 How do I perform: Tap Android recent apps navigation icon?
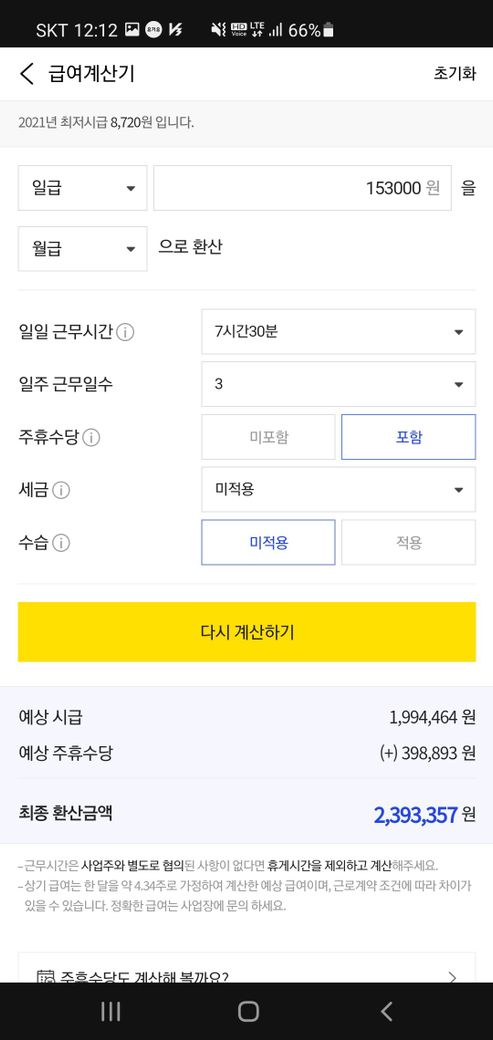point(110,1011)
